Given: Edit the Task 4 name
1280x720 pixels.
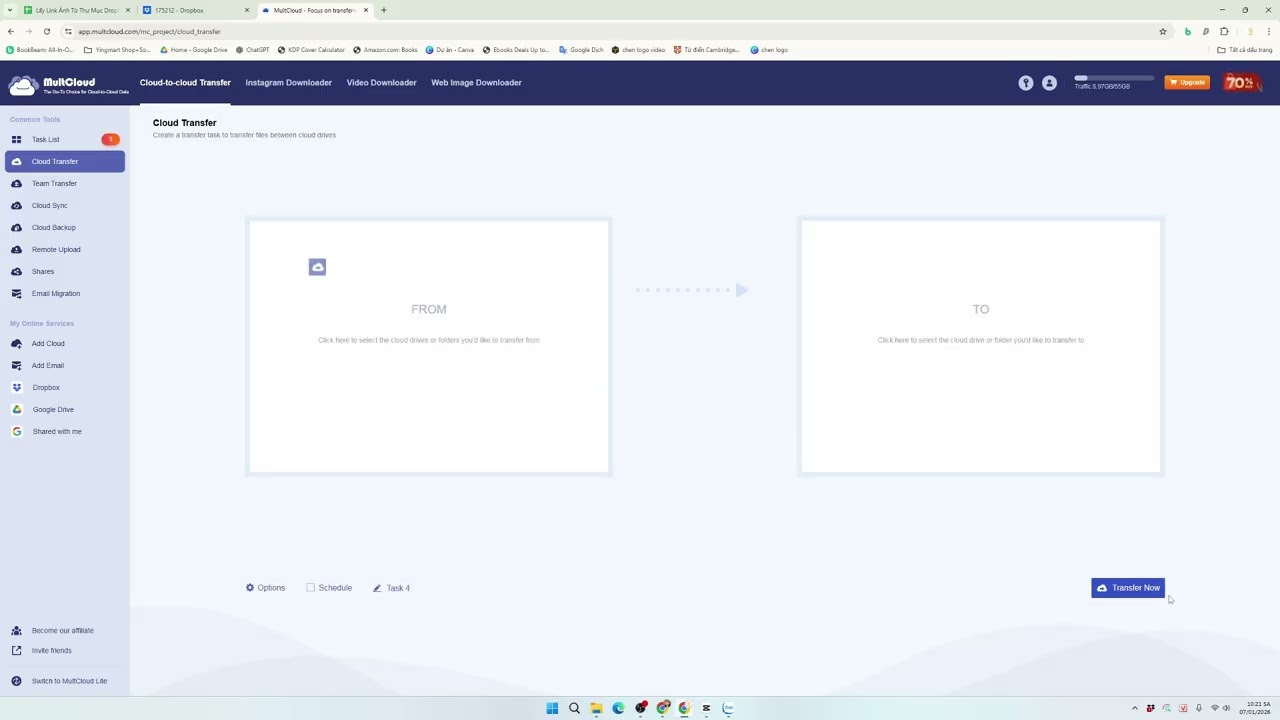Looking at the screenshot, I should tap(391, 588).
